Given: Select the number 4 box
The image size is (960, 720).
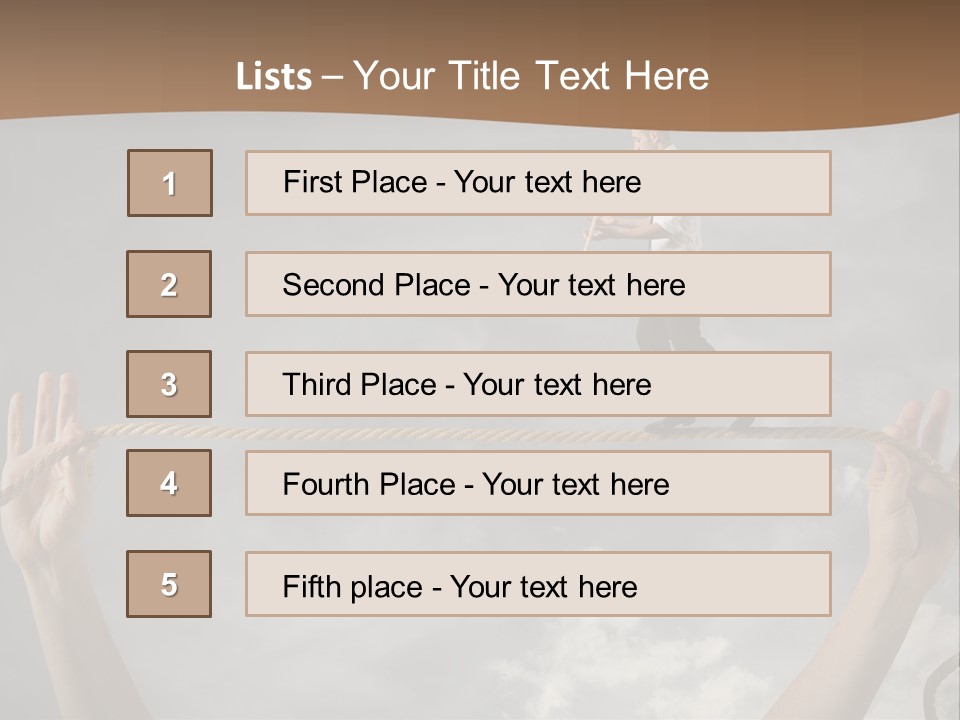Looking at the screenshot, I should 169,483.
